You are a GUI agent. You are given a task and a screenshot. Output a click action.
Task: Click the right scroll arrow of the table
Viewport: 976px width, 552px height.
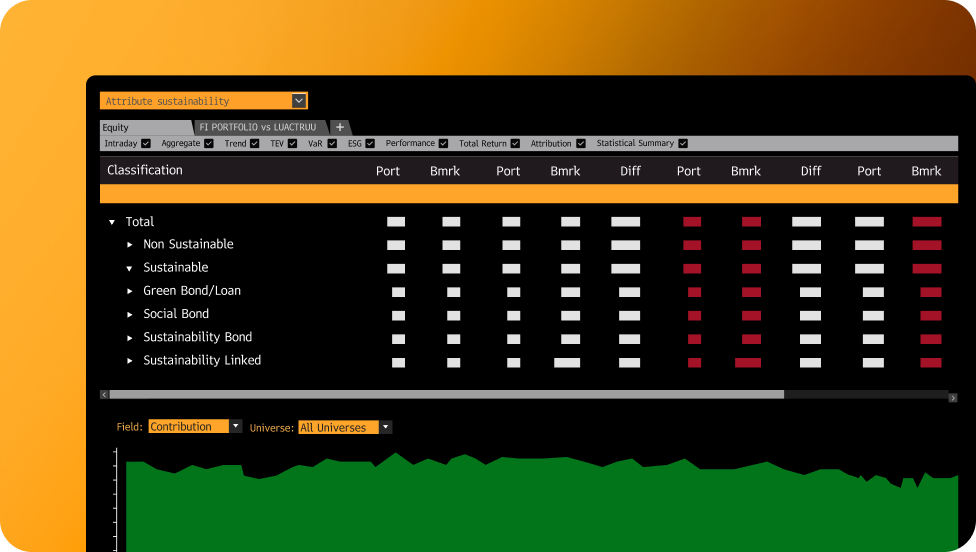click(x=953, y=395)
